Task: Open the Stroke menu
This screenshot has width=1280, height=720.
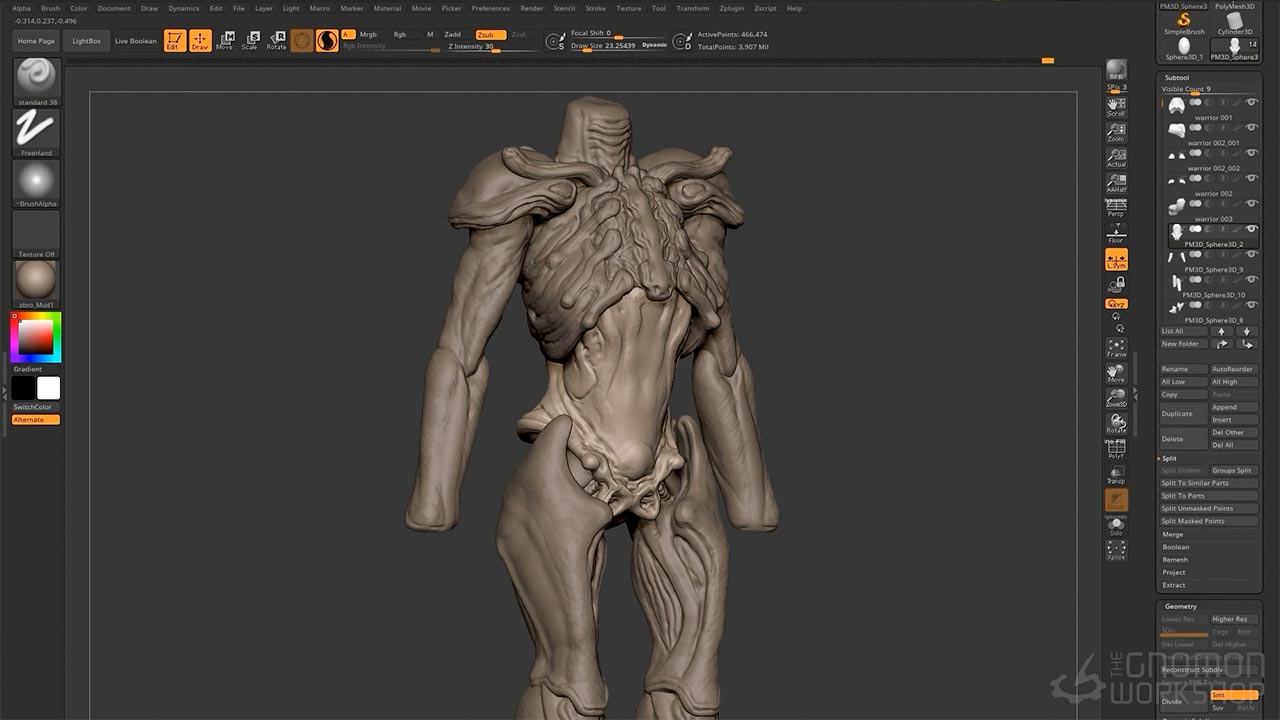Action: click(x=595, y=8)
